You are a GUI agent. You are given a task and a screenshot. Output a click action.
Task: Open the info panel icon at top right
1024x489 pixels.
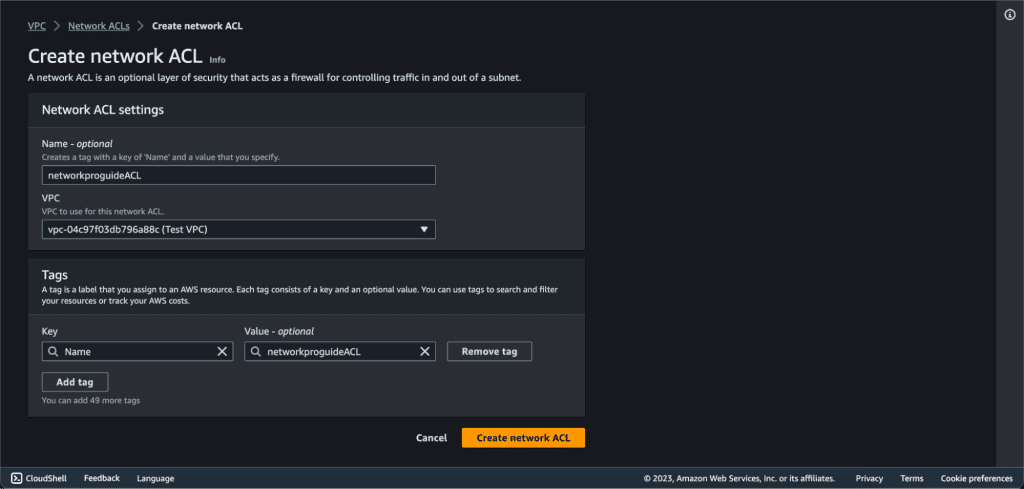1010,15
